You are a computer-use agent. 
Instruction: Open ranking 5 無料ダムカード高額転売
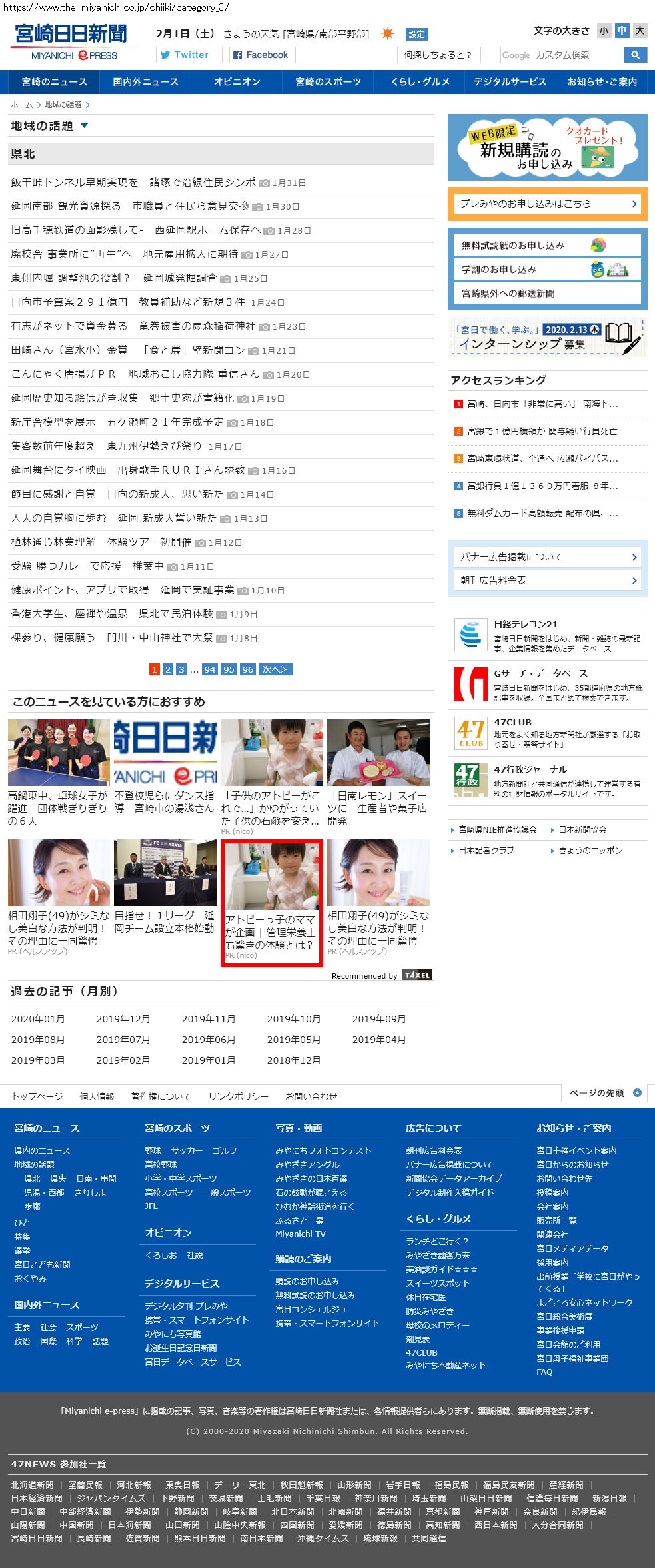tap(542, 513)
